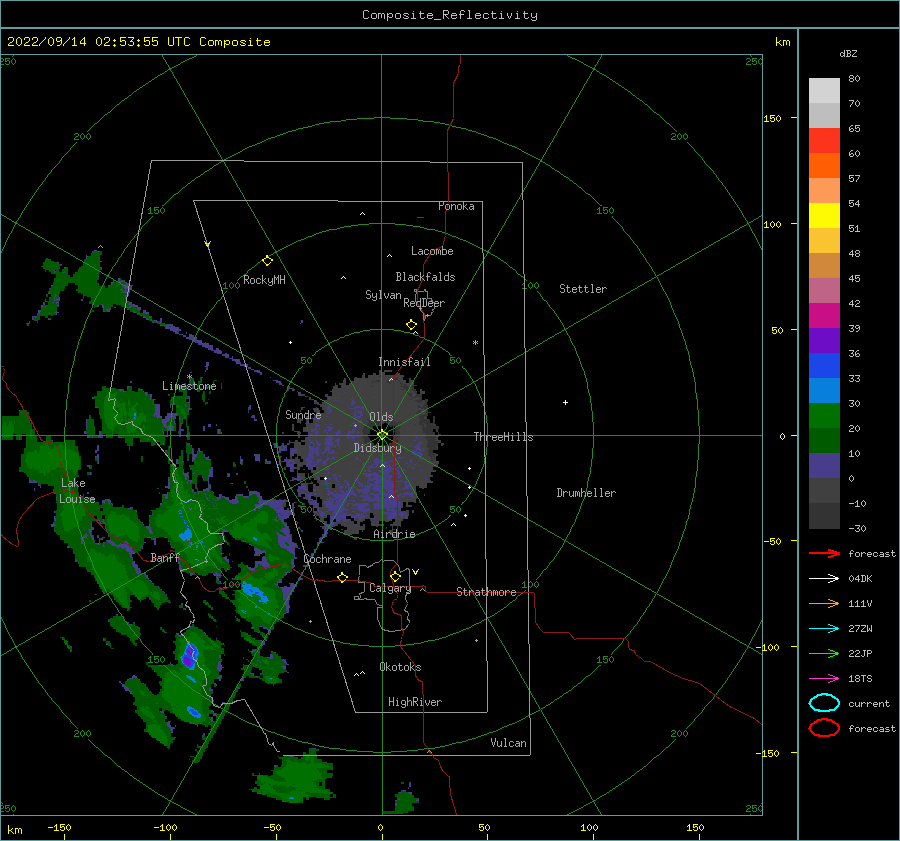Click the Innisfail city label
Image resolution: width=900 pixels, height=841 pixels.
404,362
